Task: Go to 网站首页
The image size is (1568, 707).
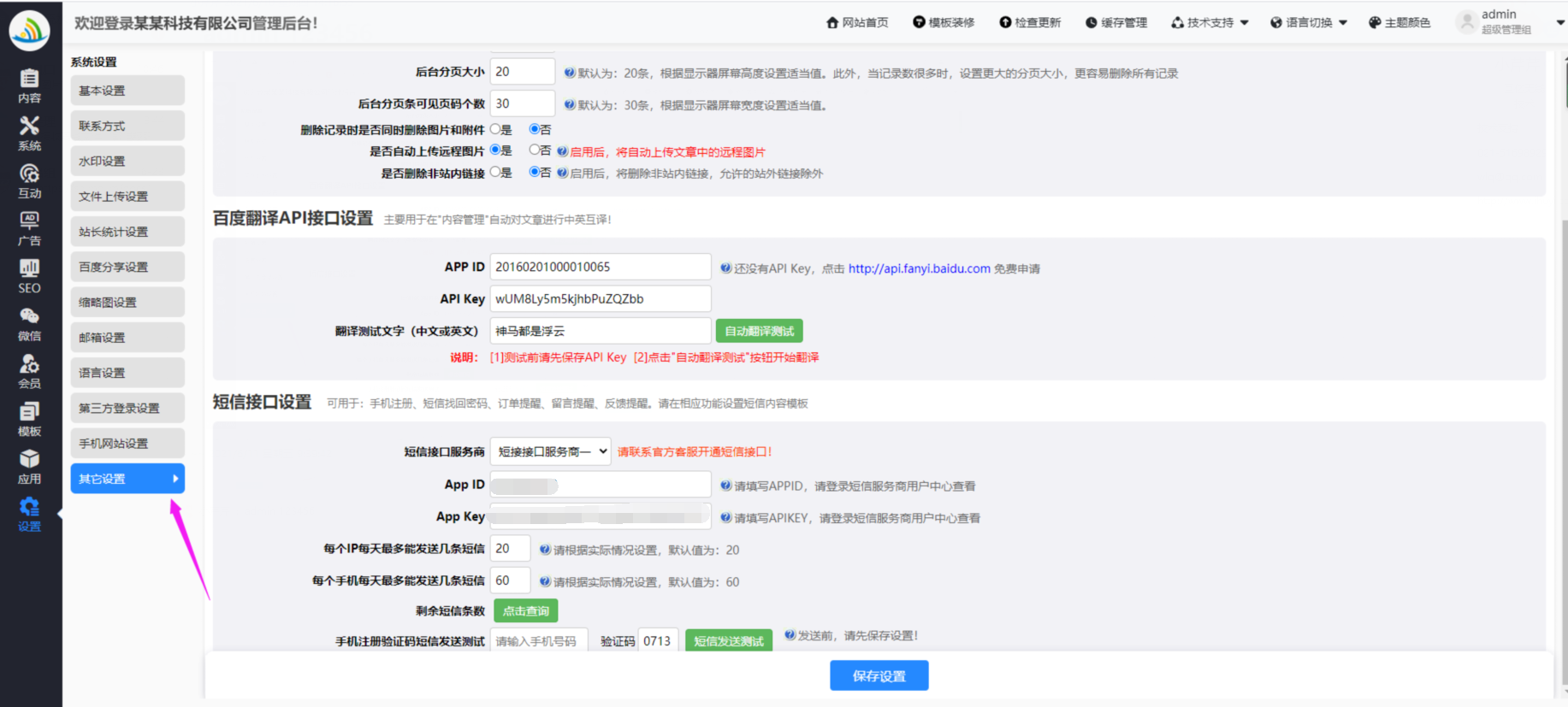Action: click(857, 23)
